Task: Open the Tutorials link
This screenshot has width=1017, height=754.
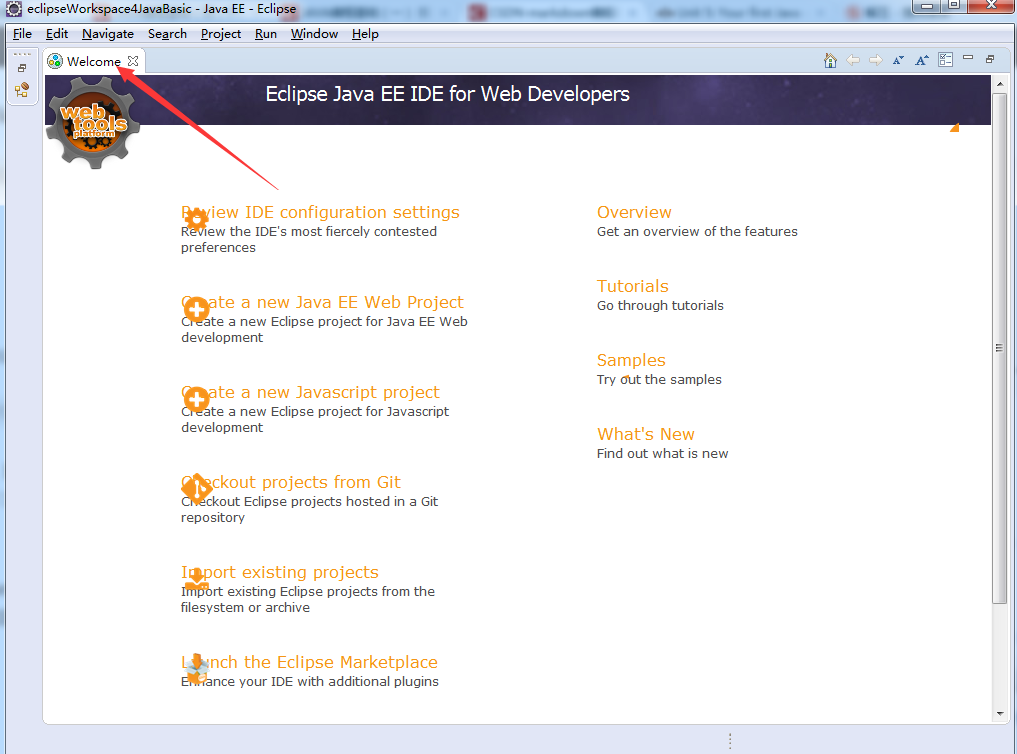Action: [x=632, y=286]
